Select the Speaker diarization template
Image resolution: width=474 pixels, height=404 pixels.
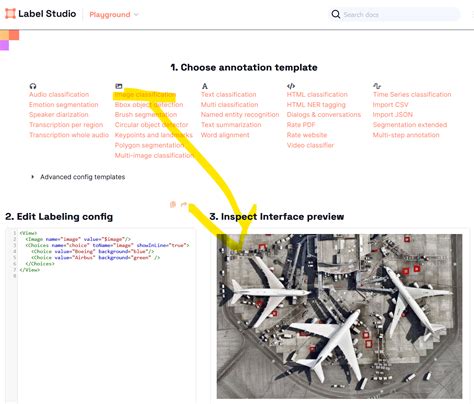(x=59, y=115)
